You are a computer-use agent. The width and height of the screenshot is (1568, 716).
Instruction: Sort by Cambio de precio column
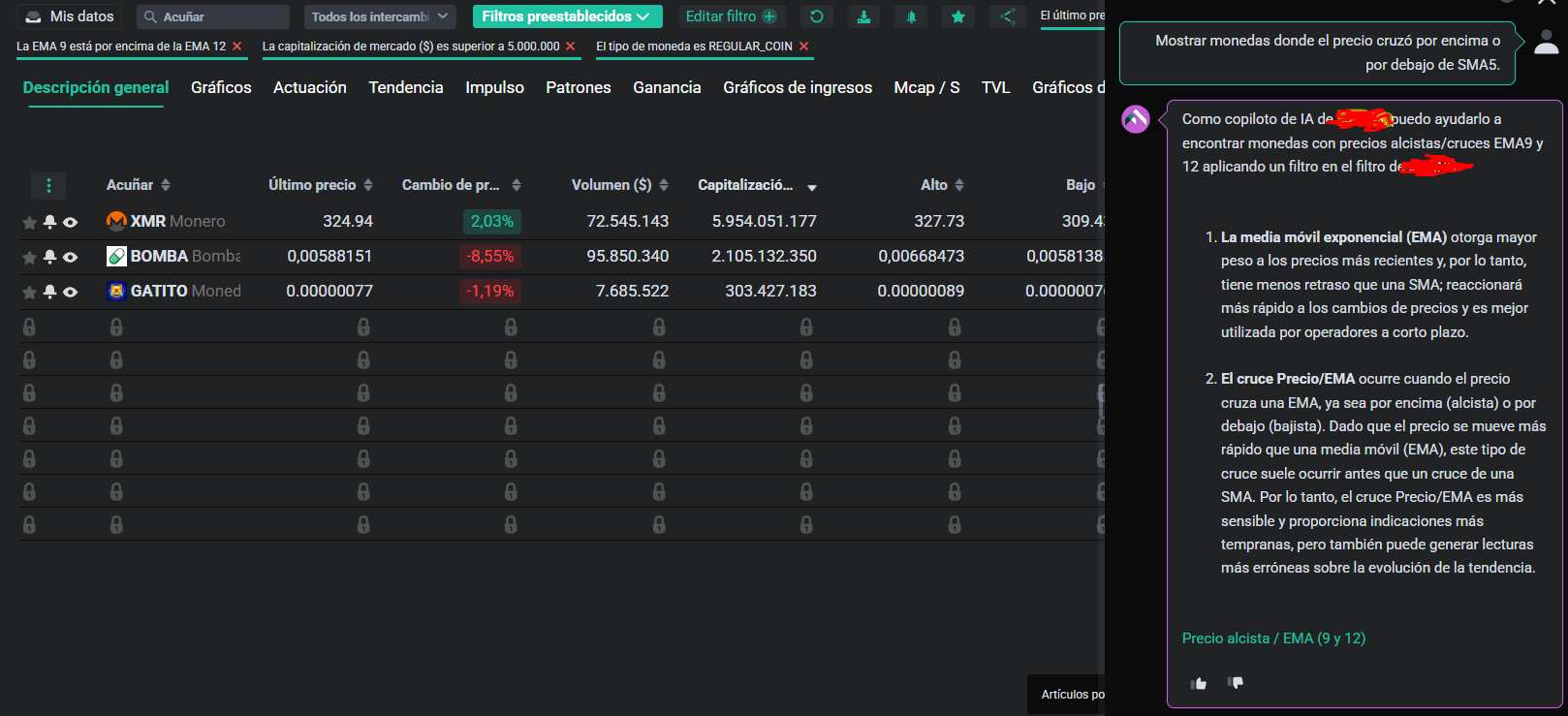[x=461, y=185]
